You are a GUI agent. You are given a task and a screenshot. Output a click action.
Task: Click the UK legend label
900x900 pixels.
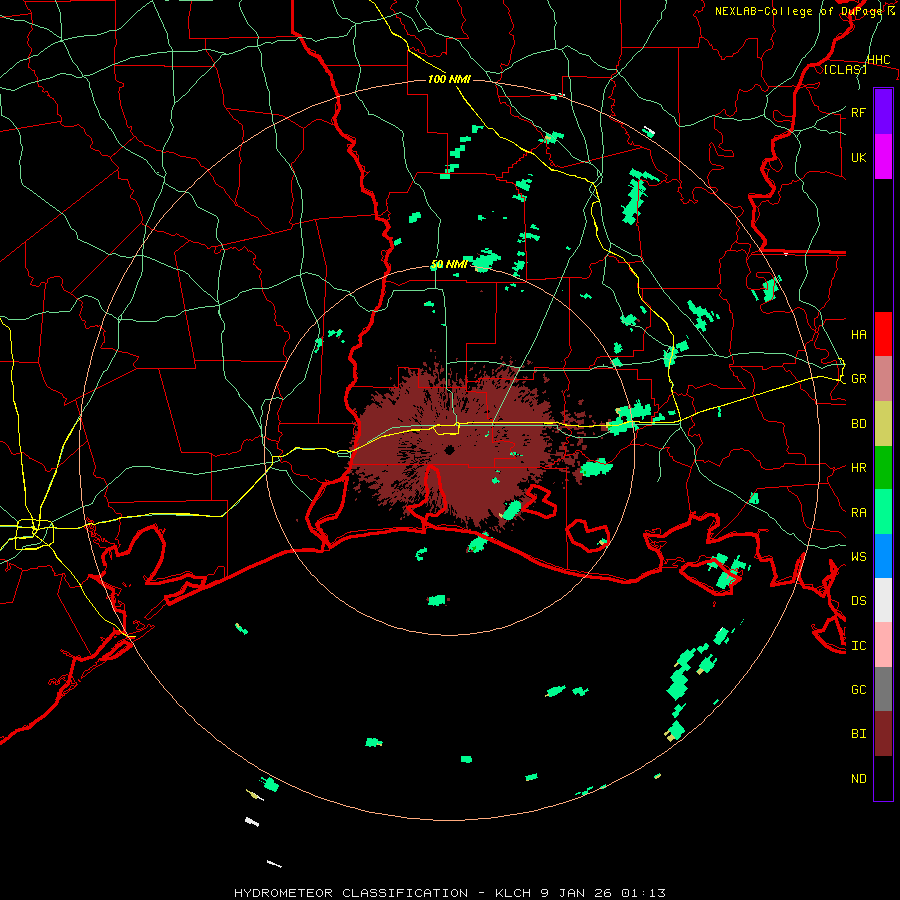tap(858, 158)
